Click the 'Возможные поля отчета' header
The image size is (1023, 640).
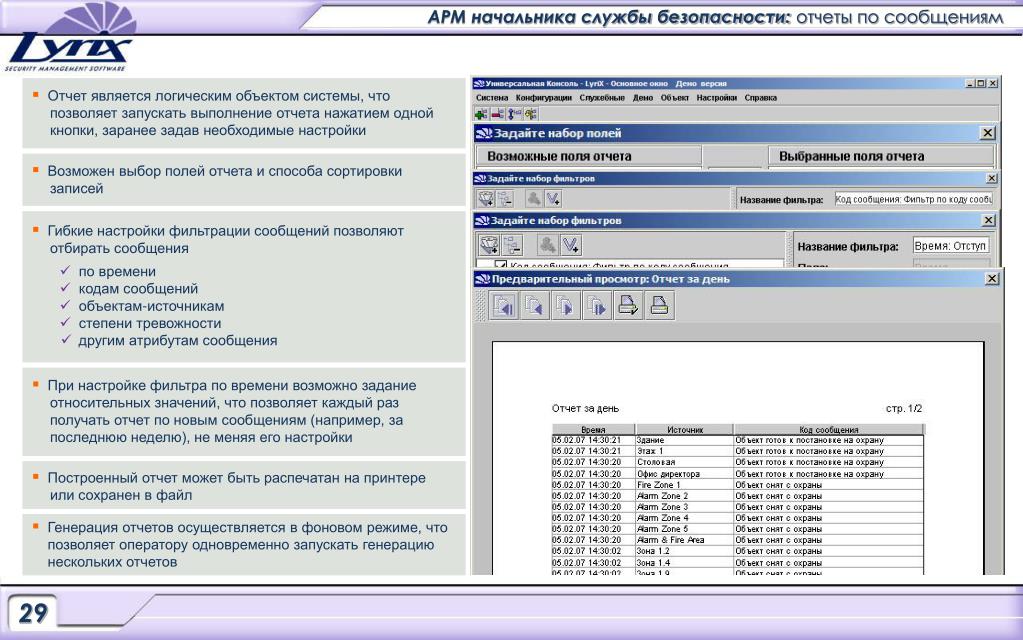(588, 157)
